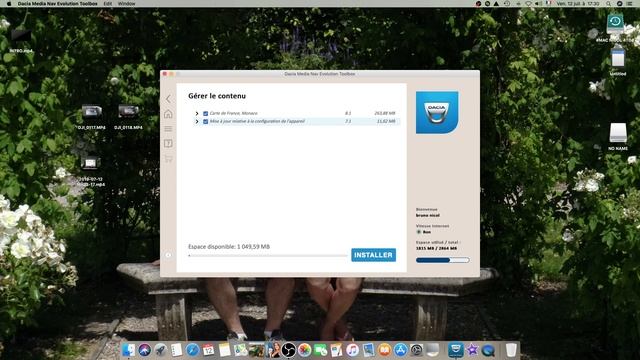Open iMovie from the Dock

point(472,350)
